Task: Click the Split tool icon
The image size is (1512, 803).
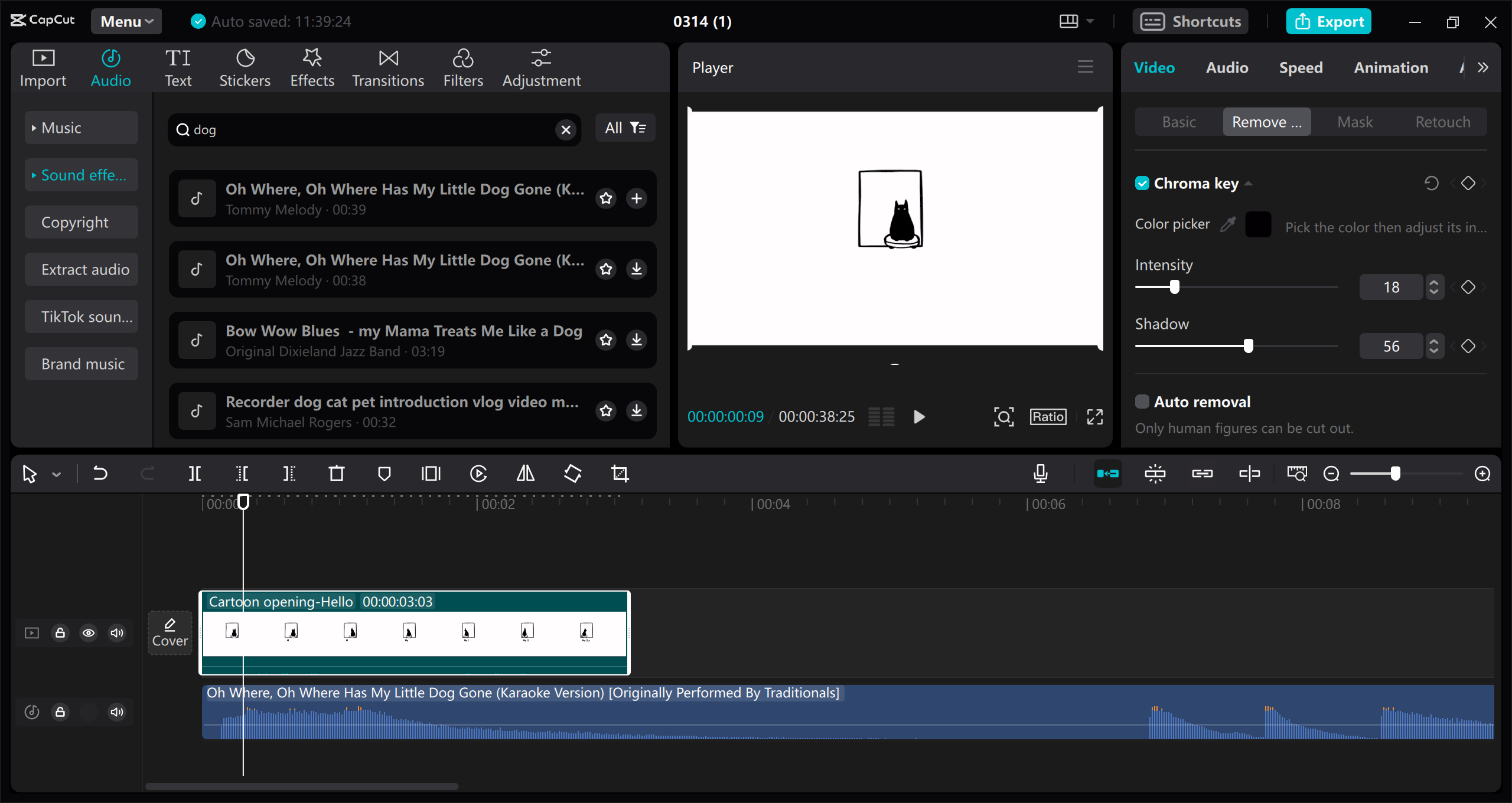Action: coord(195,474)
